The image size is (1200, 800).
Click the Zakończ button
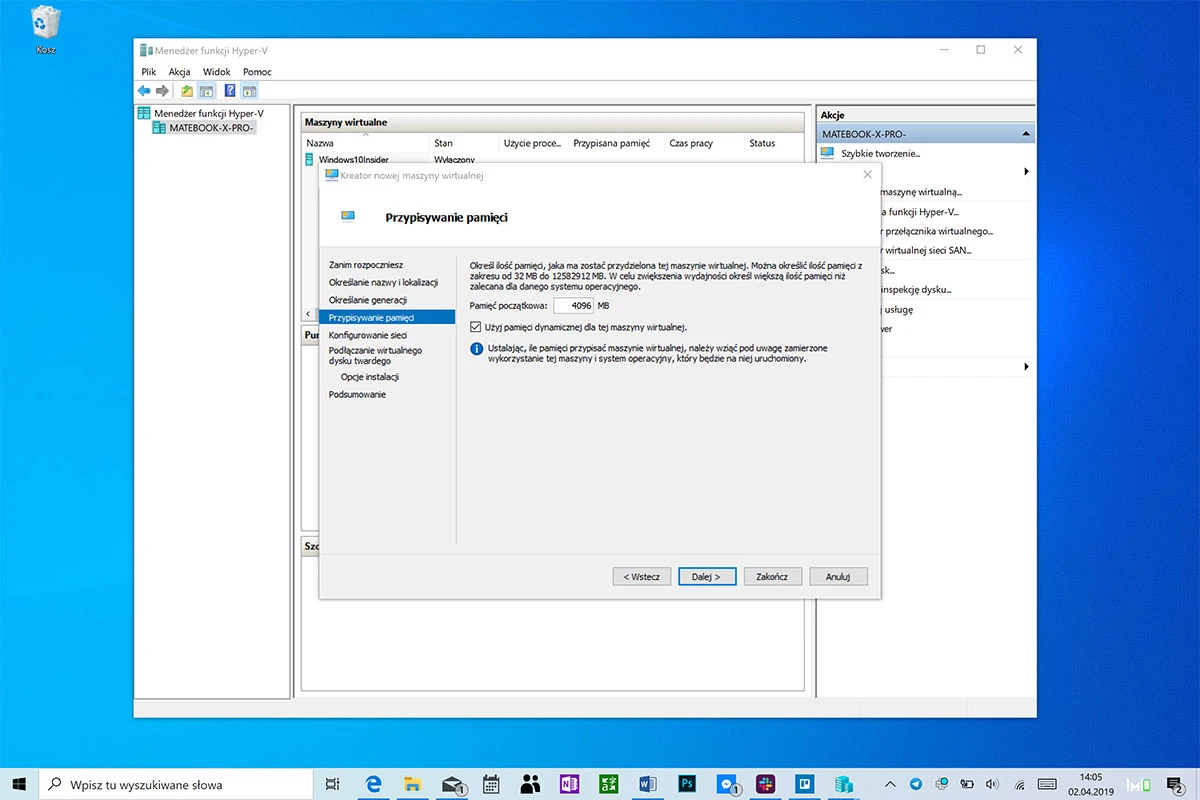click(772, 577)
